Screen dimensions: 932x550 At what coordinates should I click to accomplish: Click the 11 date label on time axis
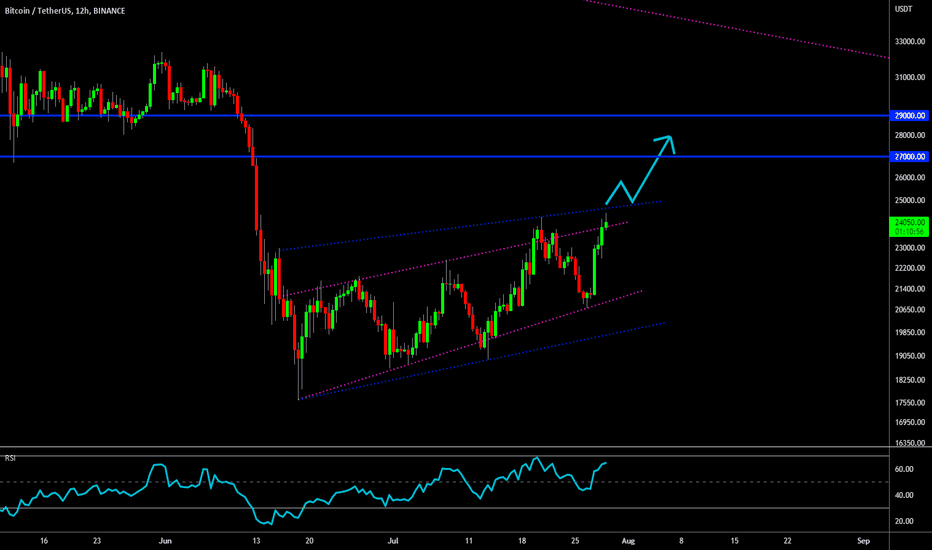pos(469,541)
